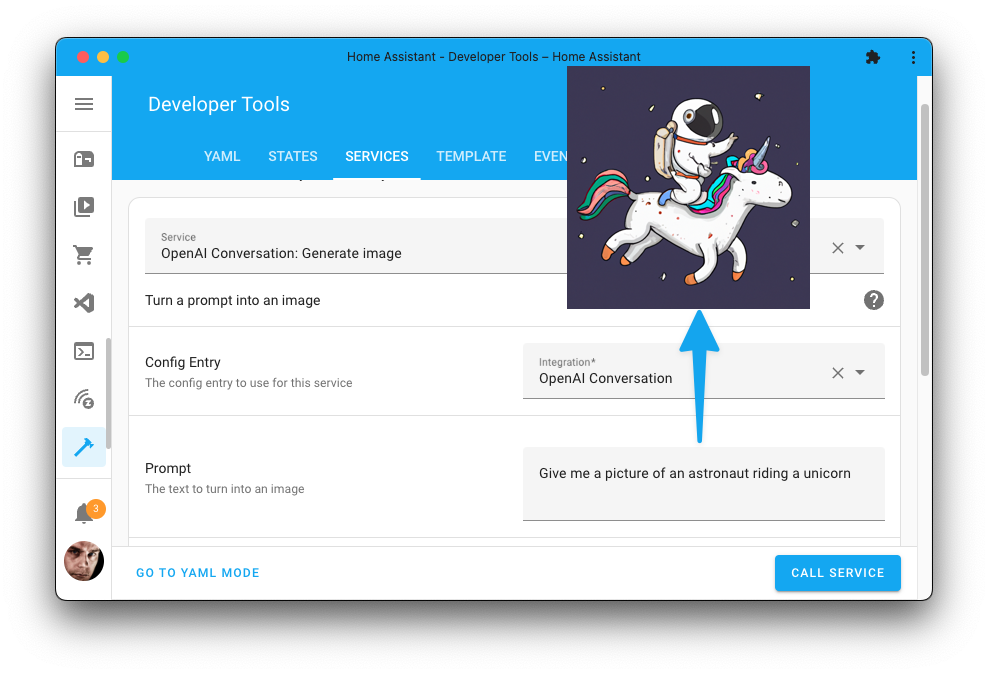988x674 pixels.
Task: Open the Media browser icon
Action: [84, 206]
